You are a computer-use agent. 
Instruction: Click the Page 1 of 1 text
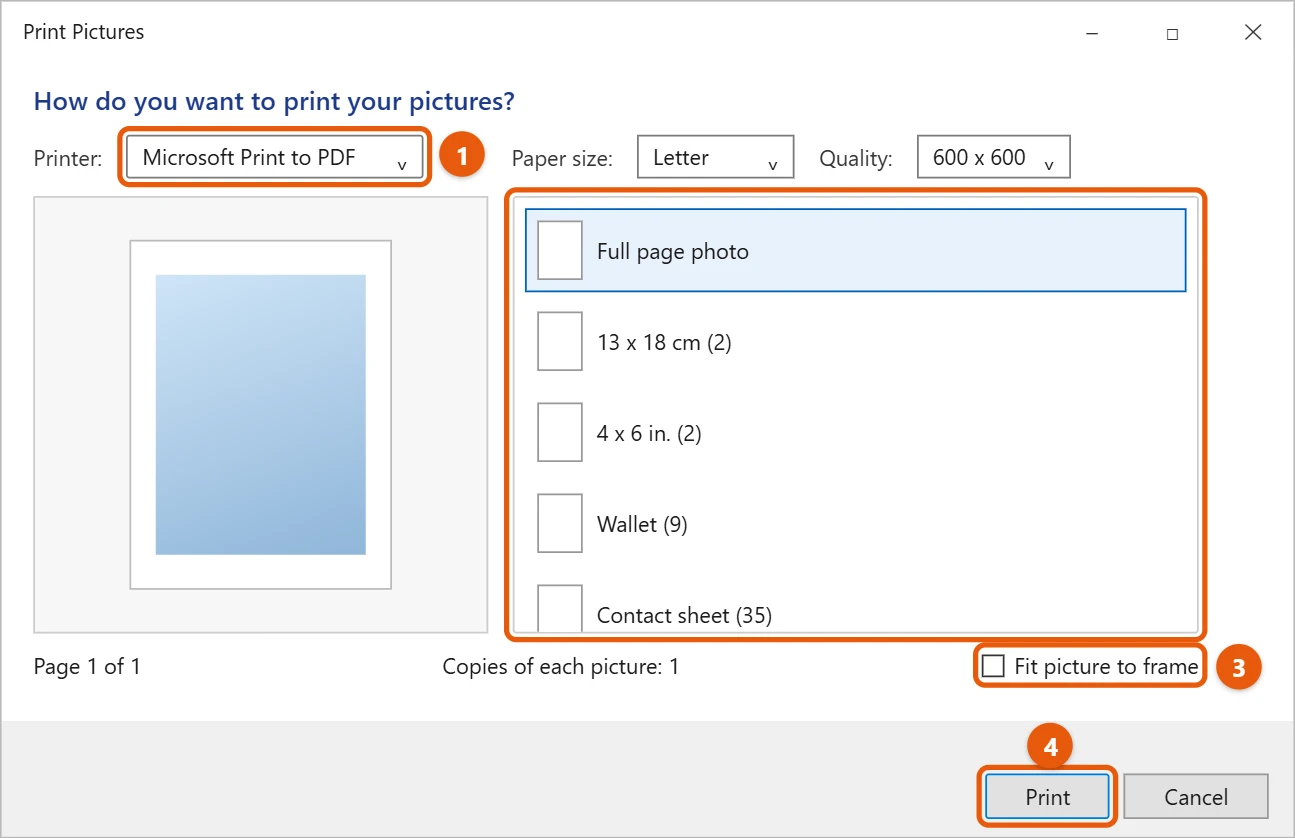87,667
